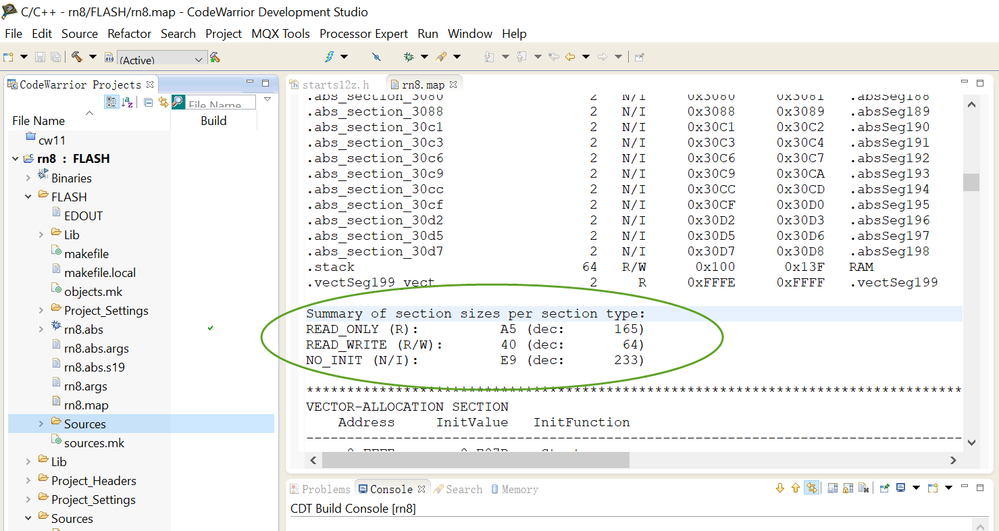Select the Project_Headers folder
The width and height of the screenshot is (999, 531).
click(94, 481)
